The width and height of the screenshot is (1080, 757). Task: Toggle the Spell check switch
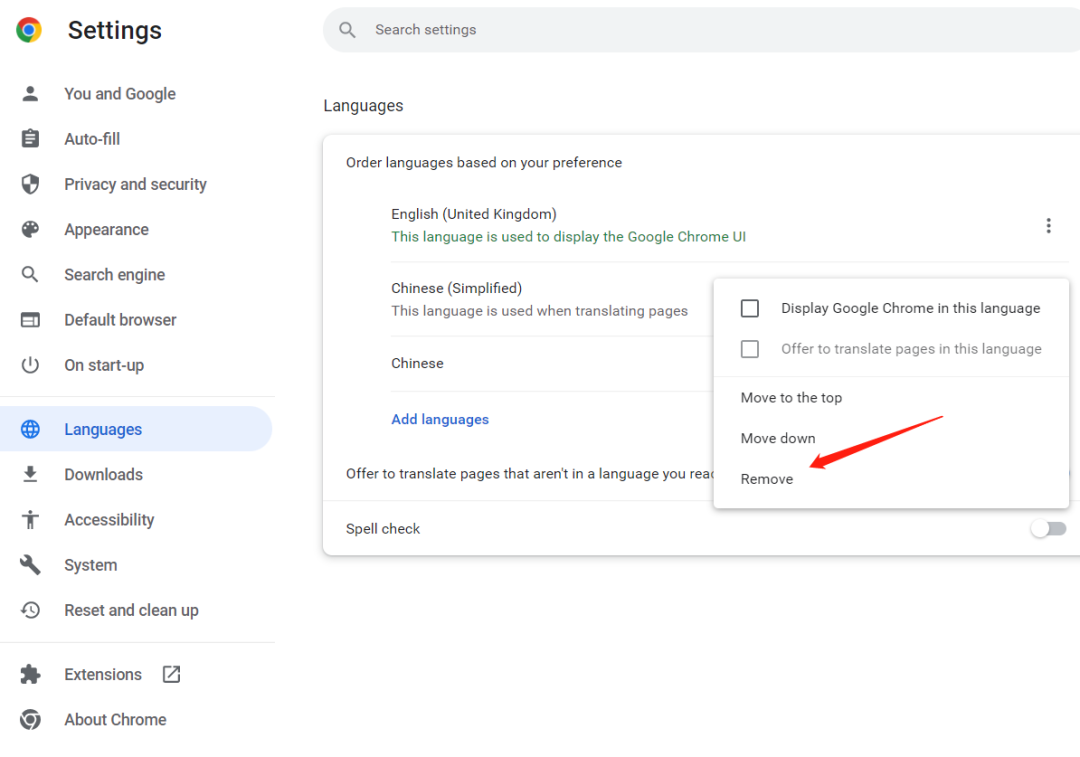[1048, 529]
